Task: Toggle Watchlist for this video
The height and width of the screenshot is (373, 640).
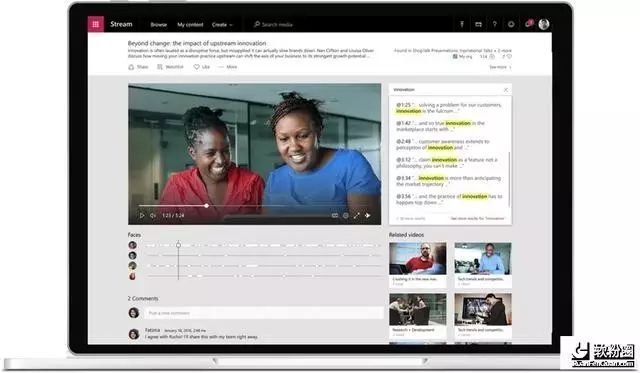Action: [x=171, y=67]
